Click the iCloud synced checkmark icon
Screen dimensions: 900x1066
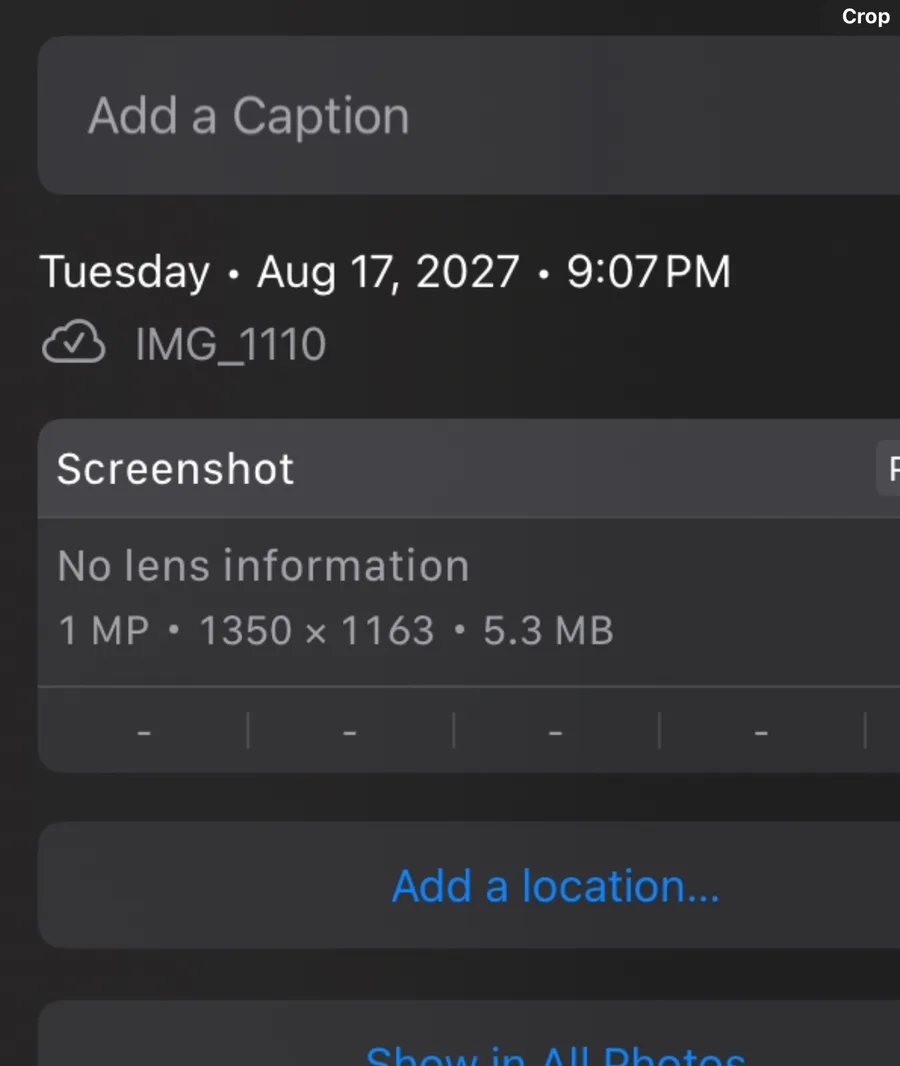click(x=73, y=345)
